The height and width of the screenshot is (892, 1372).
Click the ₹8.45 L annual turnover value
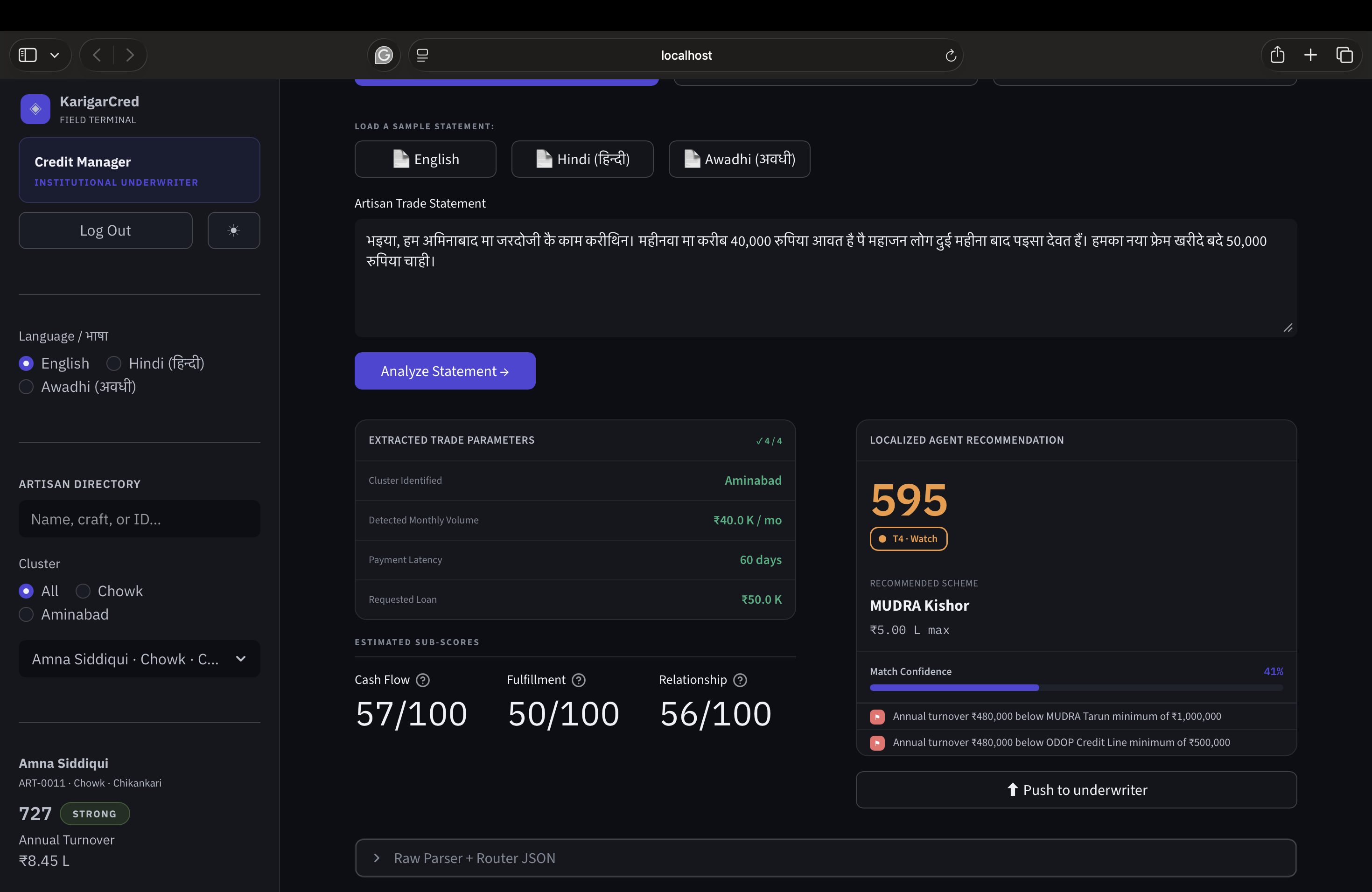tap(44, 861)
